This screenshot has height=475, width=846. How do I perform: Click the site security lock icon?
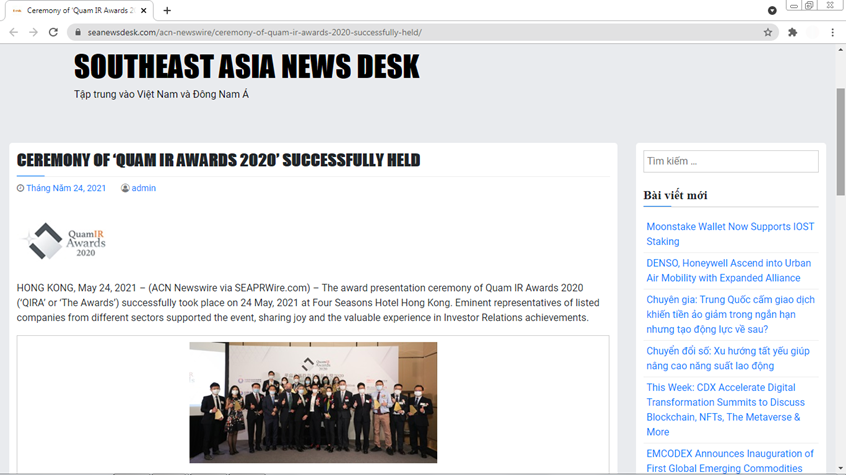point(78,32)
